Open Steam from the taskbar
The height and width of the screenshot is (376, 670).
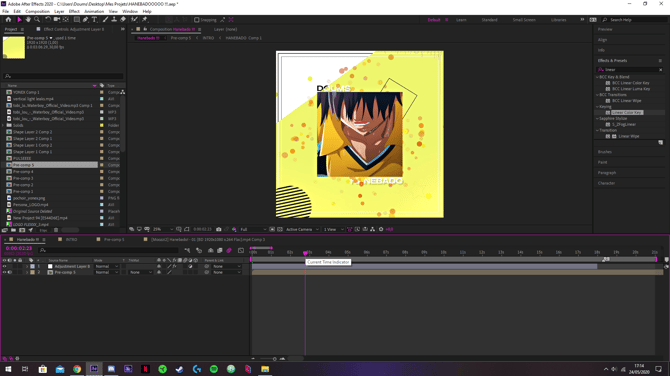tap(179, 369)
